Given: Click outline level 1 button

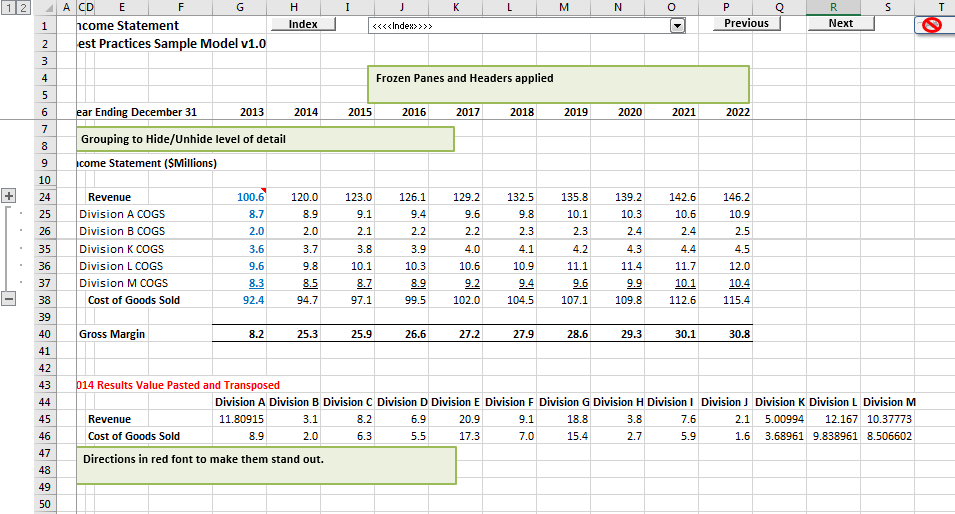Looking at the screenshot, I should point(6,8).
